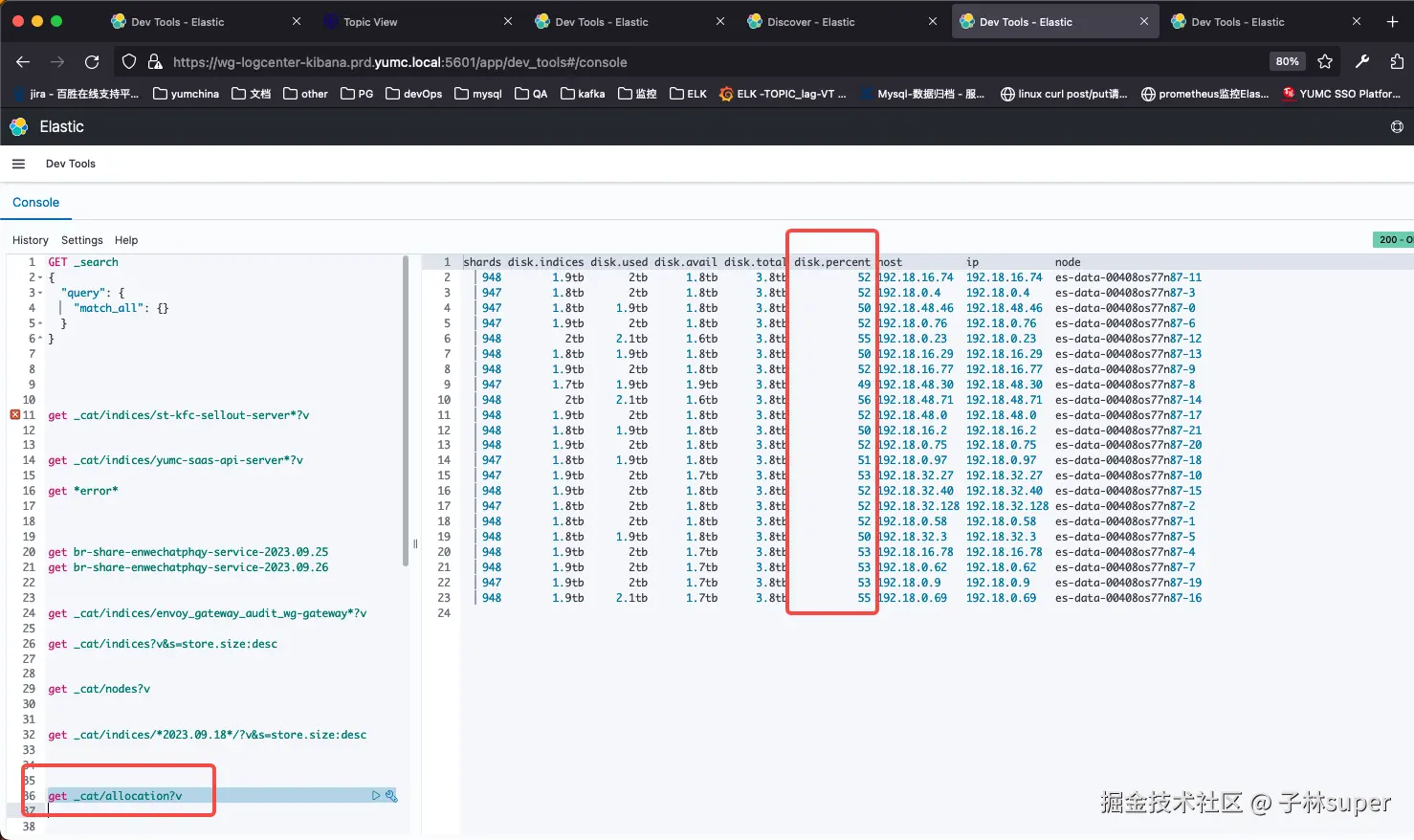This screenshot has height=840, width=1414.
Task: Open the kafka bookmarks folder
Action: tap(583, 94)
